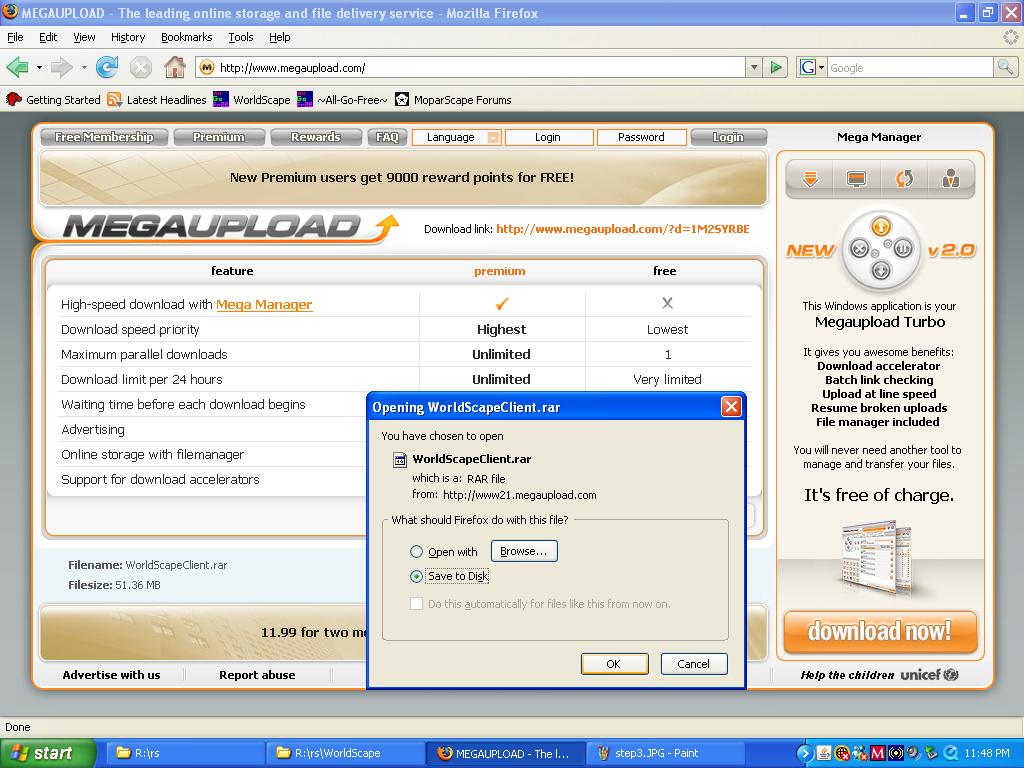Open the Help menu
The width and height of the screenshot is (1024, 768).
[x=280, y=37]
